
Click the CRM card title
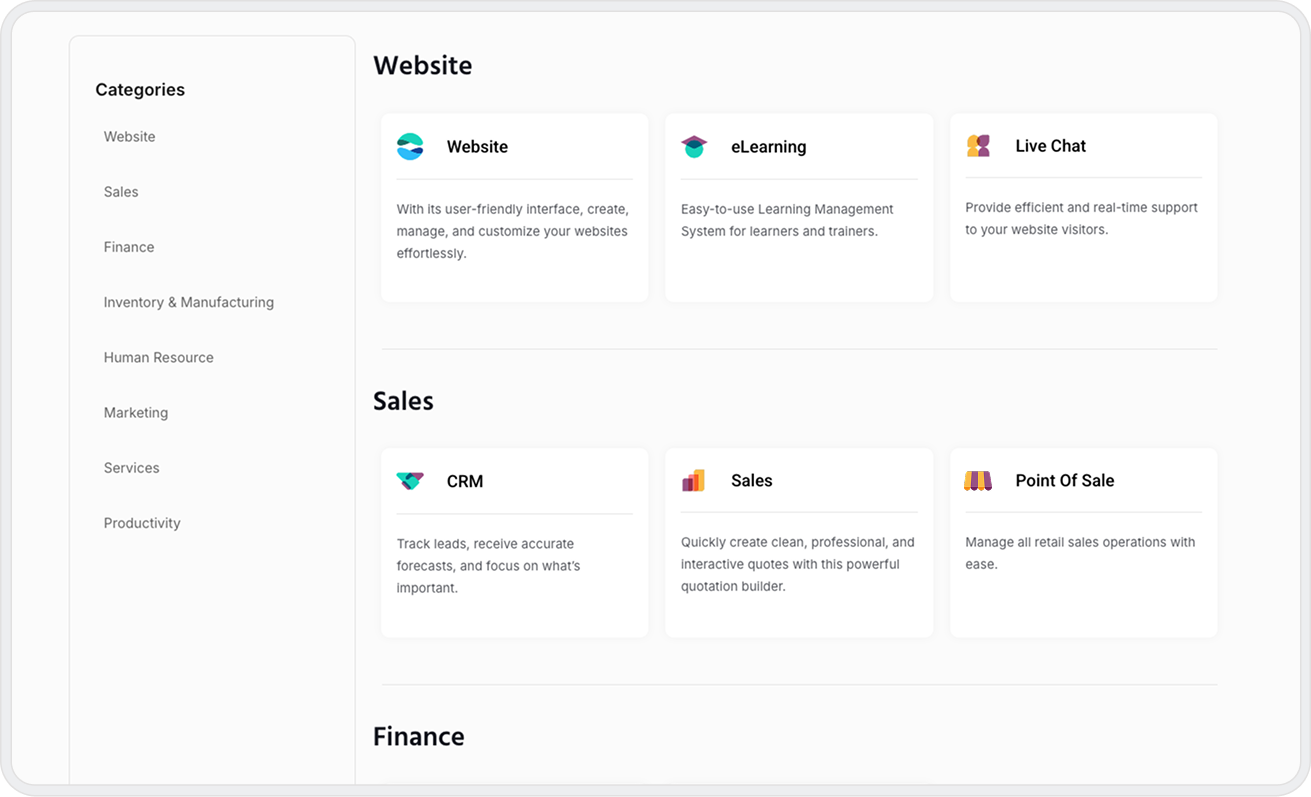tap(465, 482)
